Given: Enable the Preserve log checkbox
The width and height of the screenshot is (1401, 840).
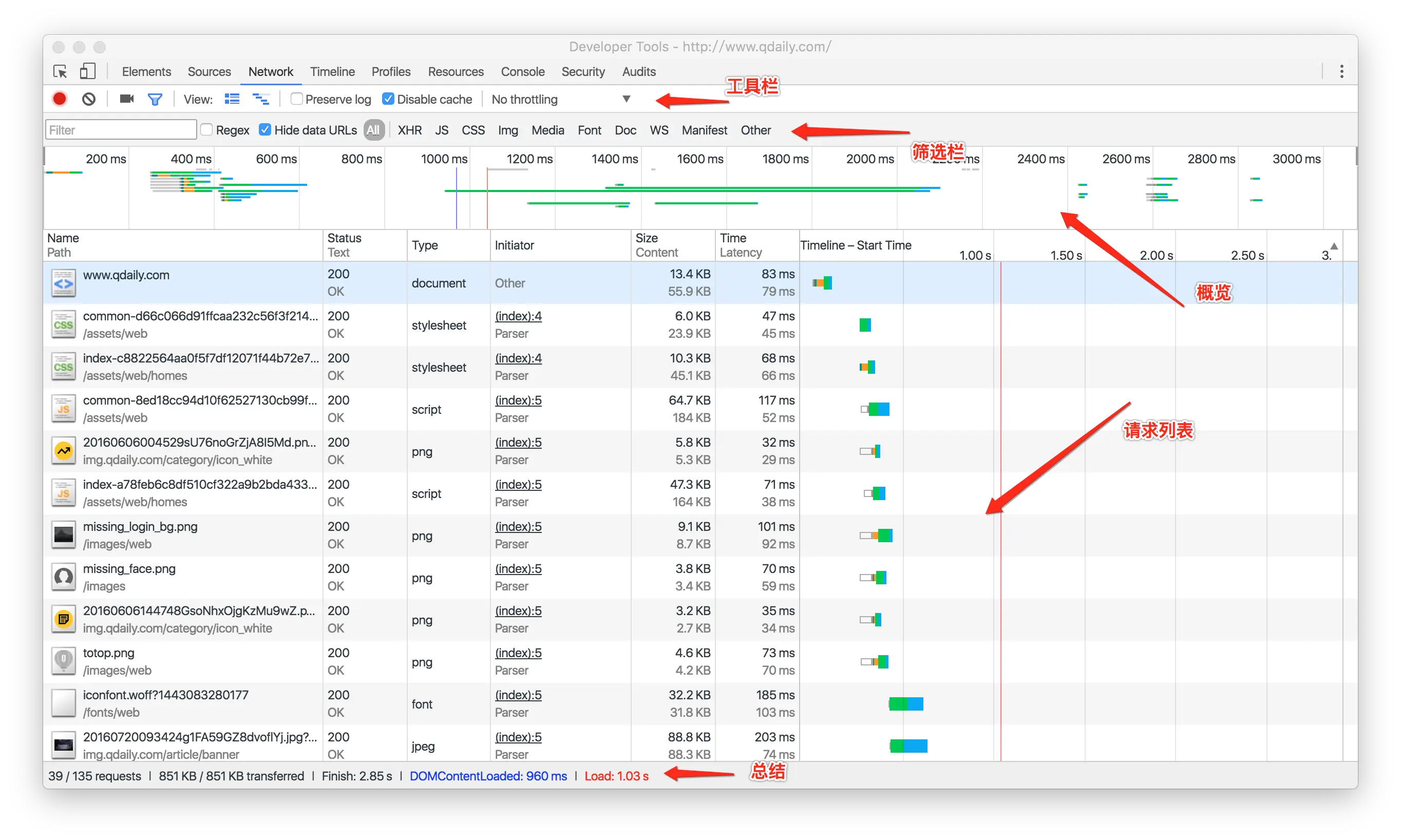Looking at the screenshot, I should point(297,99).
